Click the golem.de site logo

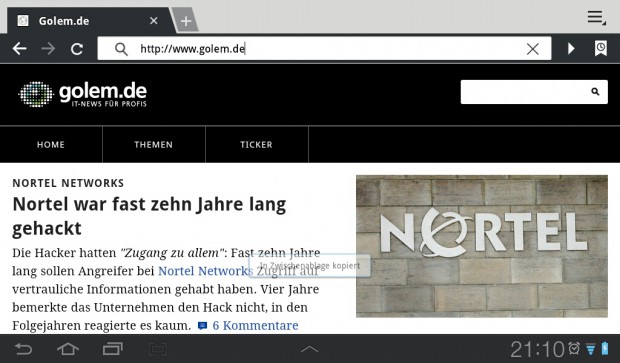83,94
